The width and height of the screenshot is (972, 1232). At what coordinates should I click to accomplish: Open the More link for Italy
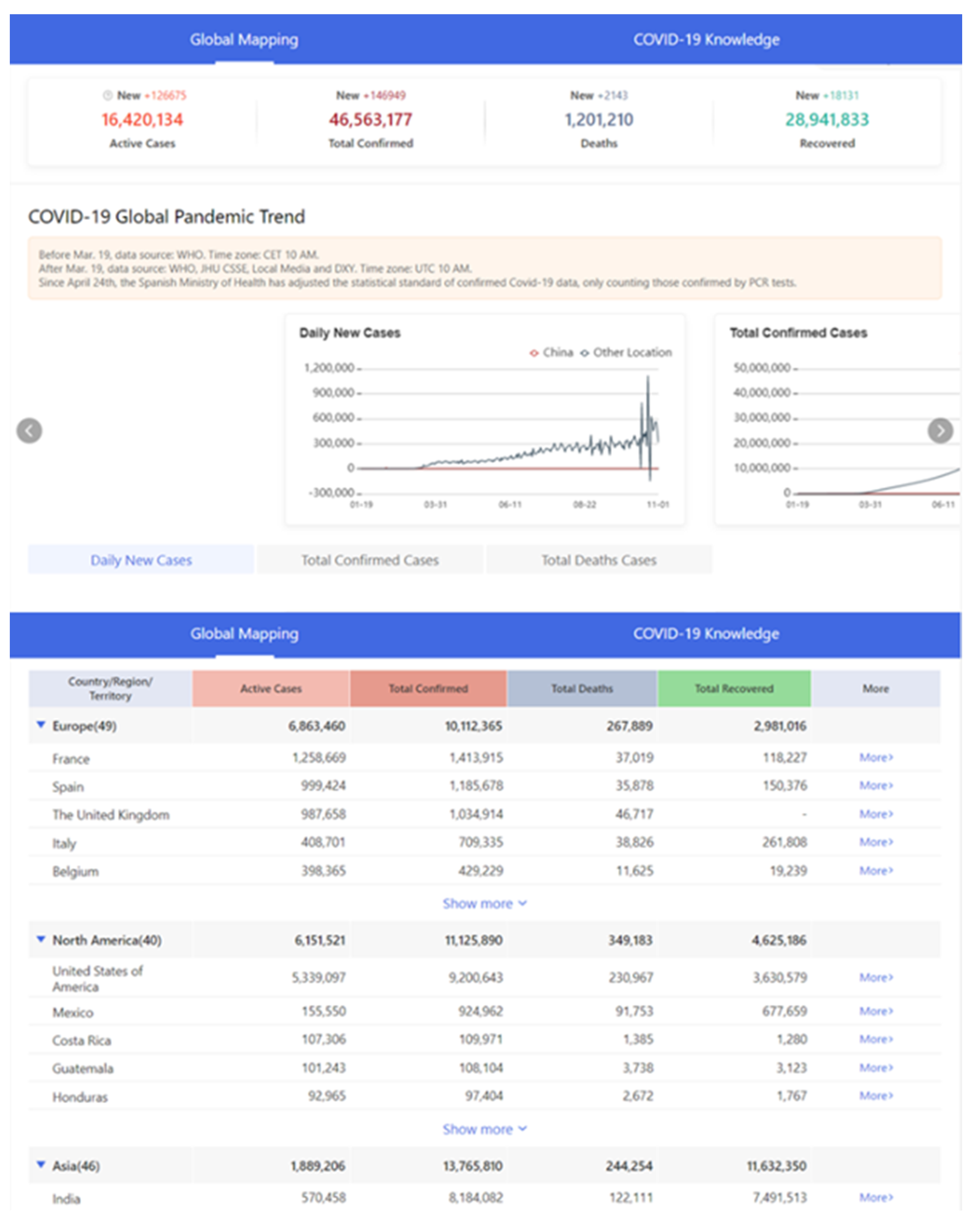876,841
